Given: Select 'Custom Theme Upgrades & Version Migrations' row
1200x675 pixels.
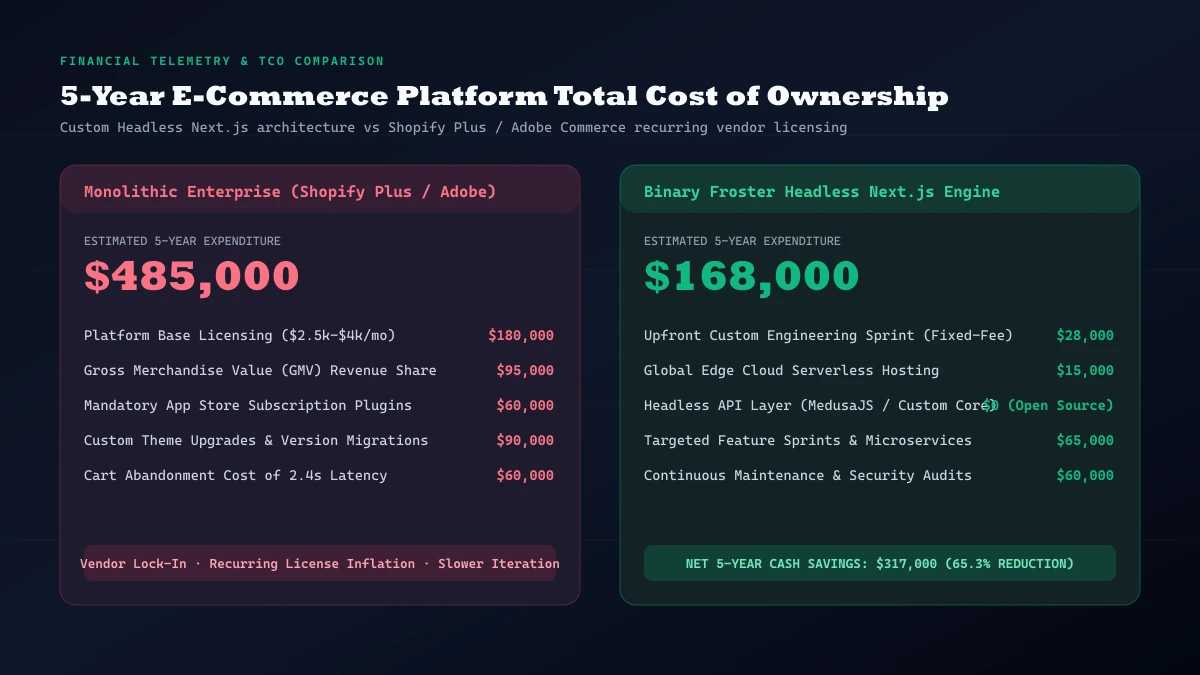Looking at the screenshot, I should pos(319,441).
